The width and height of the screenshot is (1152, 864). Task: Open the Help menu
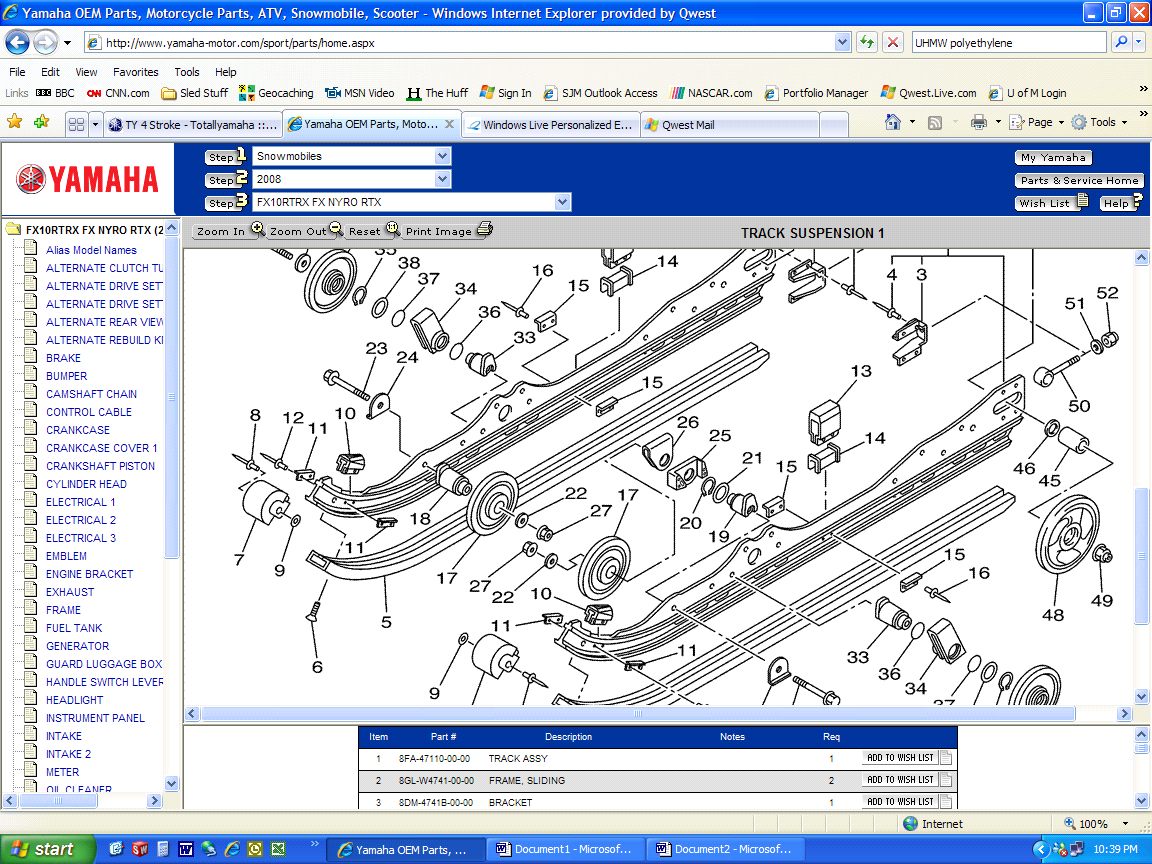226,72
